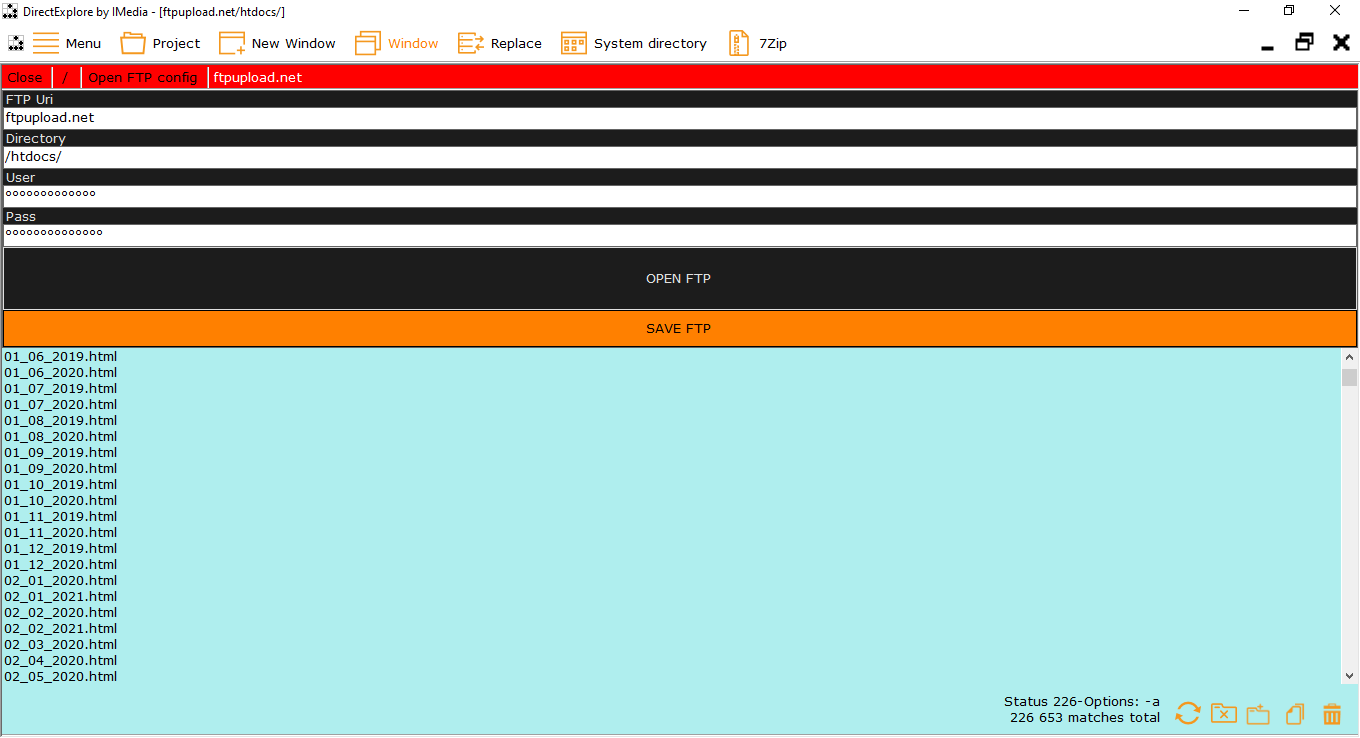Focus the Directory input field
1360x738 pixels.
[x=679, y=157]
